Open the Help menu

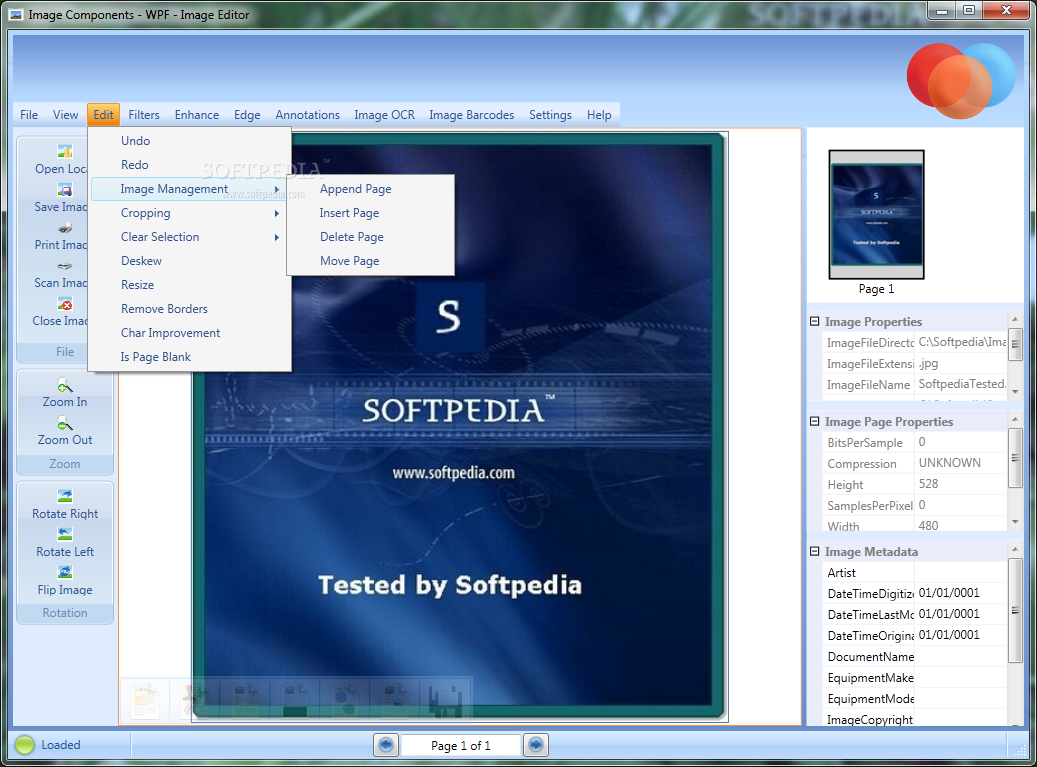coord(599,114)
